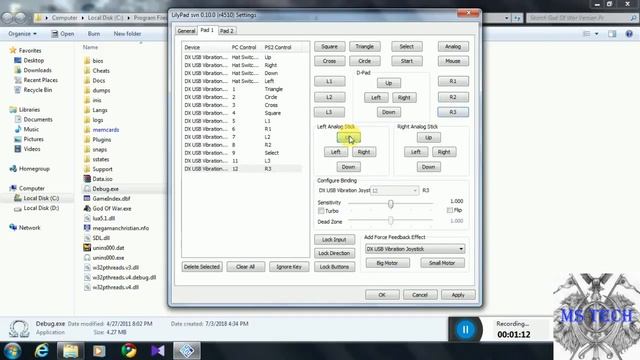Click the Square binding button

pos(329,47)
